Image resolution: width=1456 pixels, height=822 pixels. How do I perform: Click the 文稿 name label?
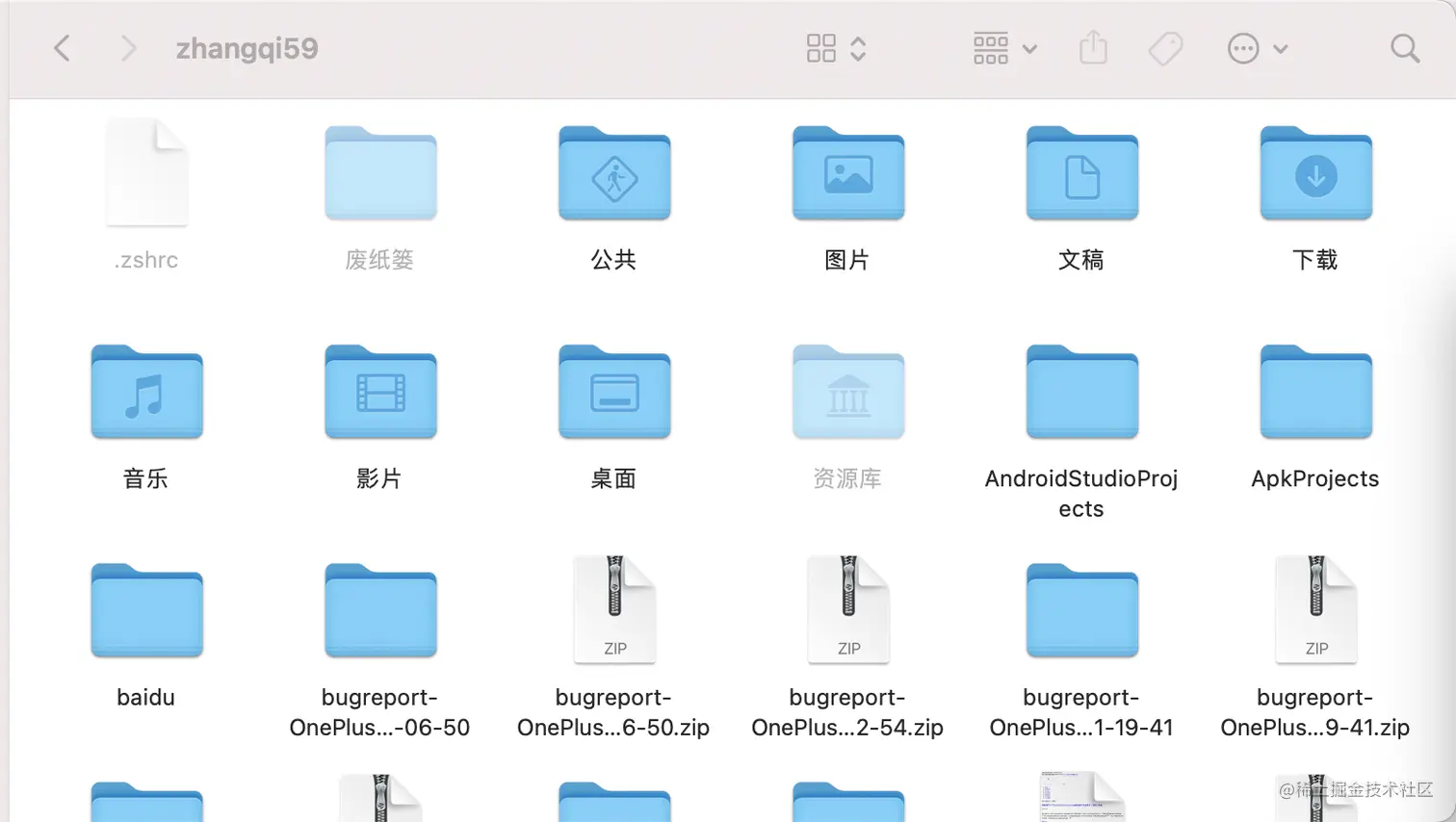point(1081,260)
